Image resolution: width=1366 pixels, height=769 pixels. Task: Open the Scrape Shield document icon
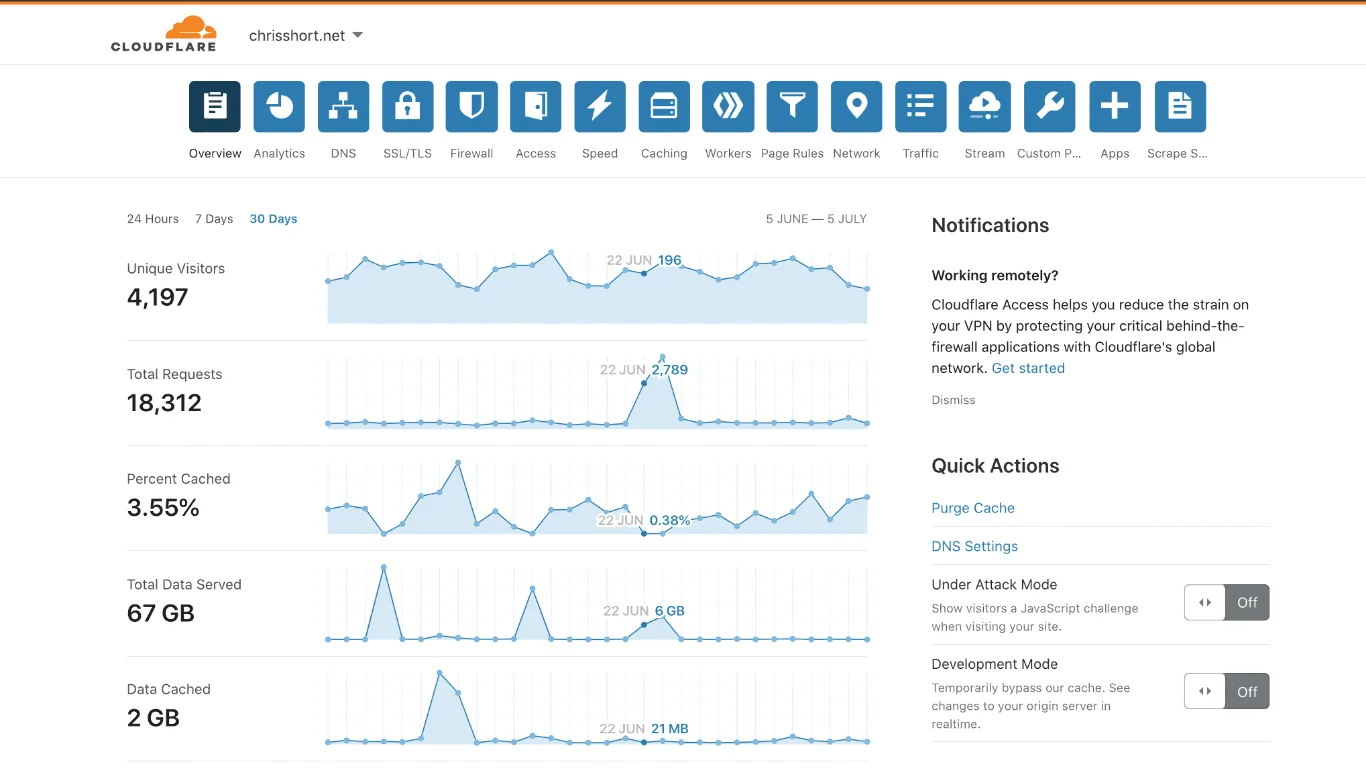1180,107
